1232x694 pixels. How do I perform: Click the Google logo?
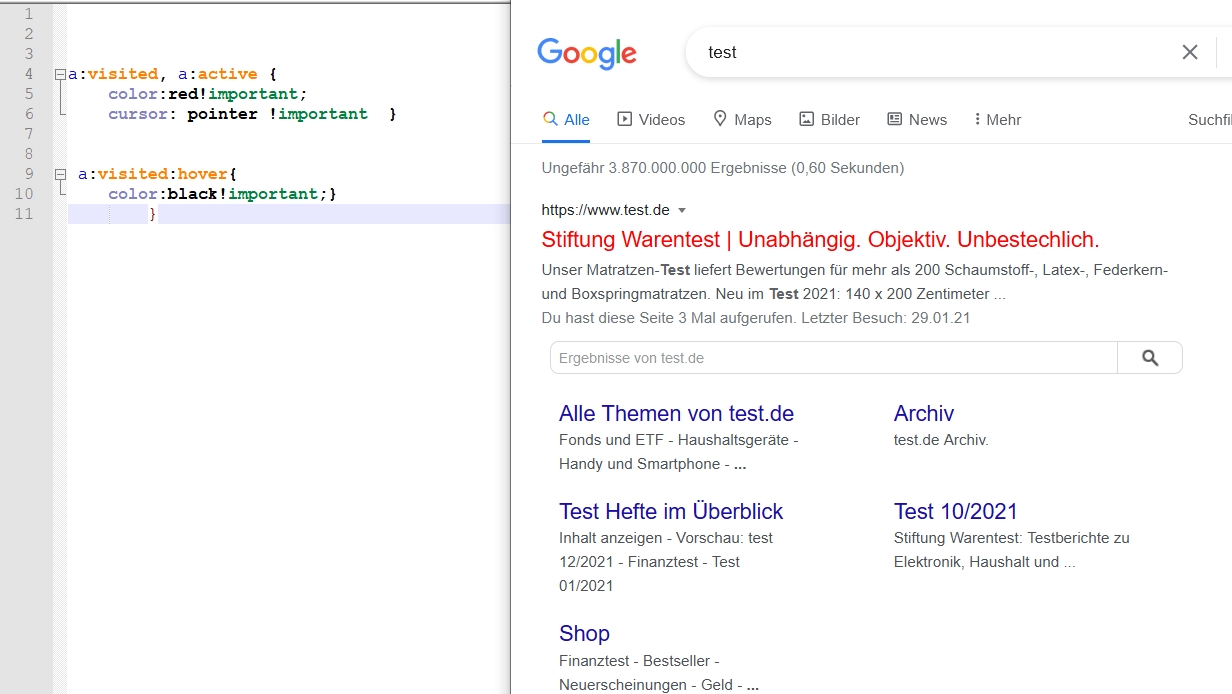click(x=586, y=53)
